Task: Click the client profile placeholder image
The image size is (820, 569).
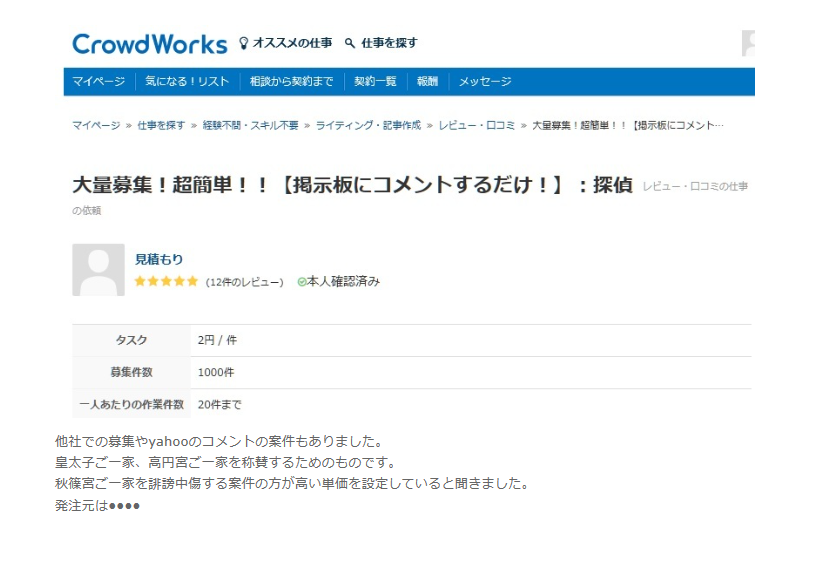Action: coord(98,270)
